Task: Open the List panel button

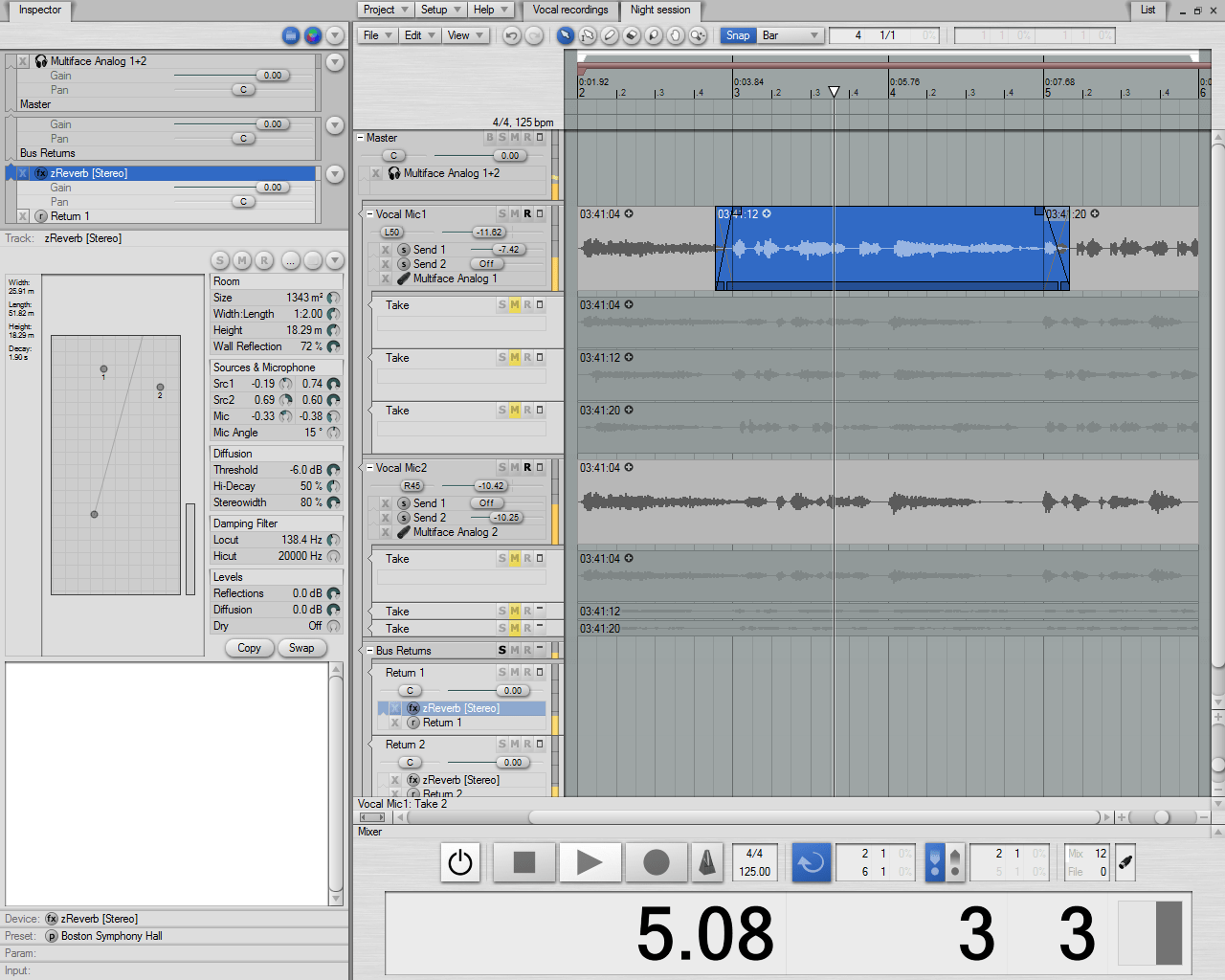Action: click(1148, 10)
